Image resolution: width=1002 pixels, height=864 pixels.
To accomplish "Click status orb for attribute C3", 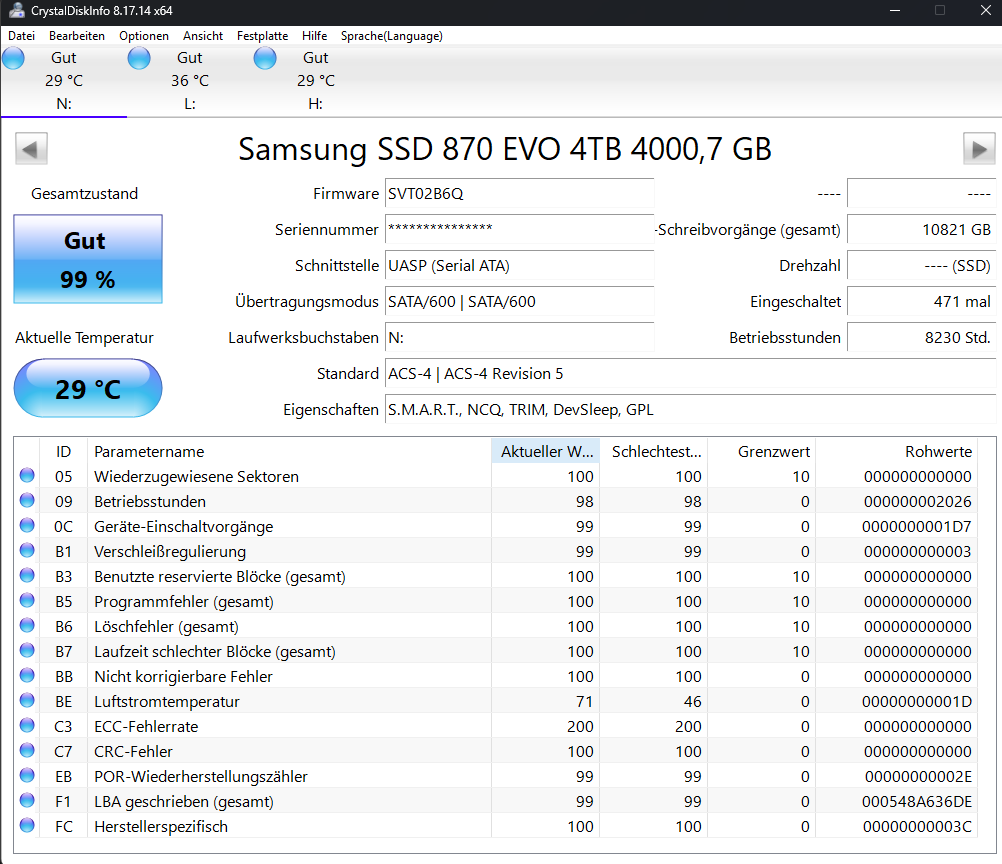I will (x=27, y=725).
